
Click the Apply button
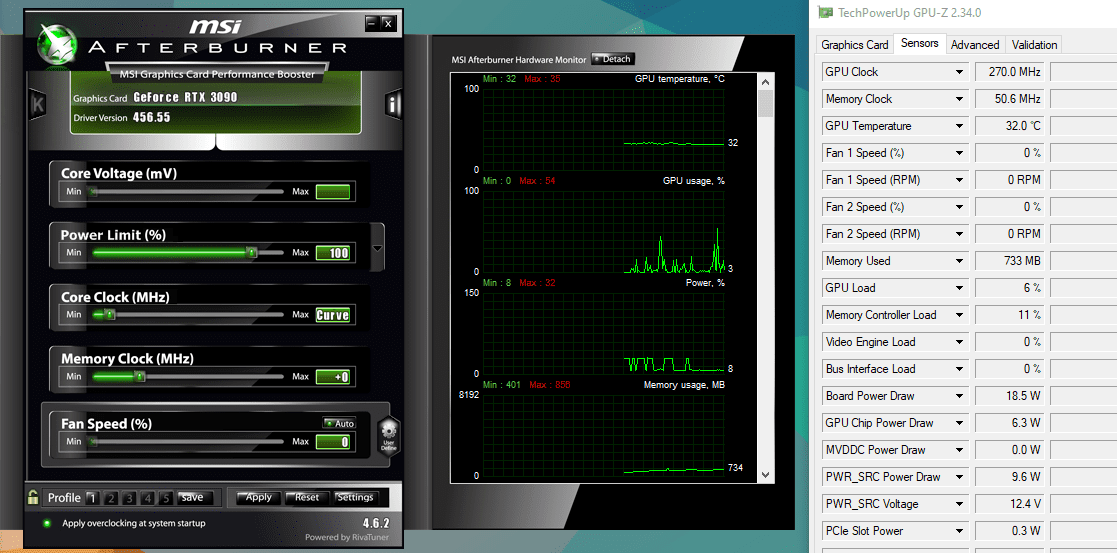tap(258, 497)
